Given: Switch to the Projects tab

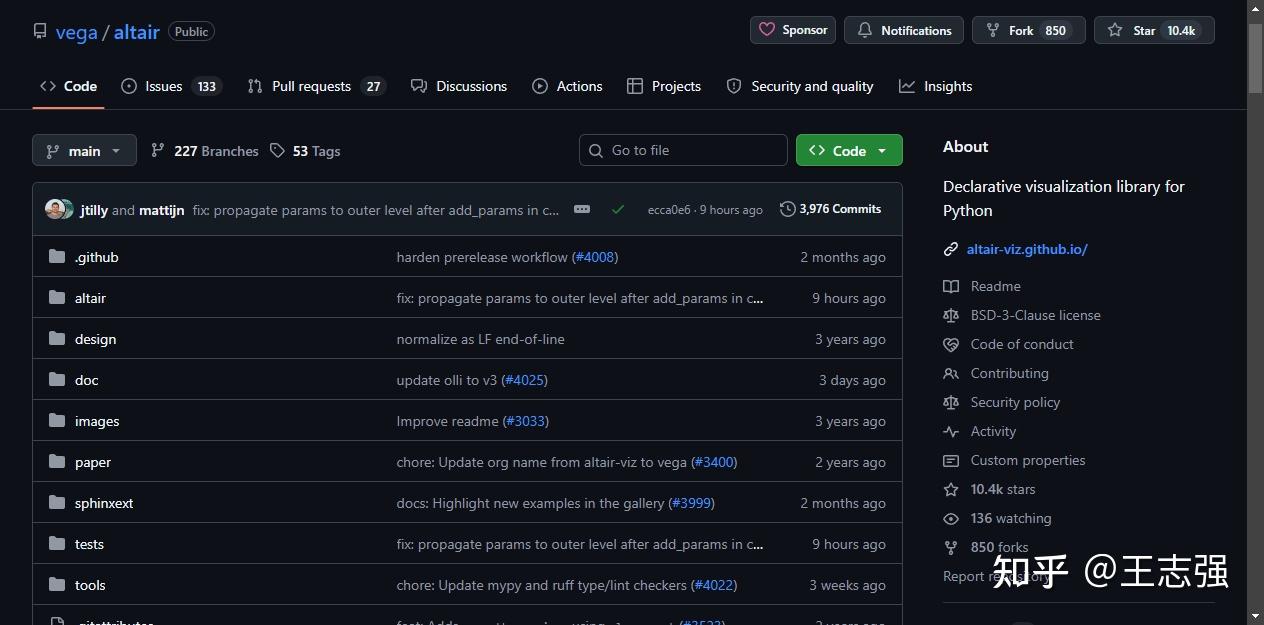Looking at the screenshot, I should pos(664,86).
